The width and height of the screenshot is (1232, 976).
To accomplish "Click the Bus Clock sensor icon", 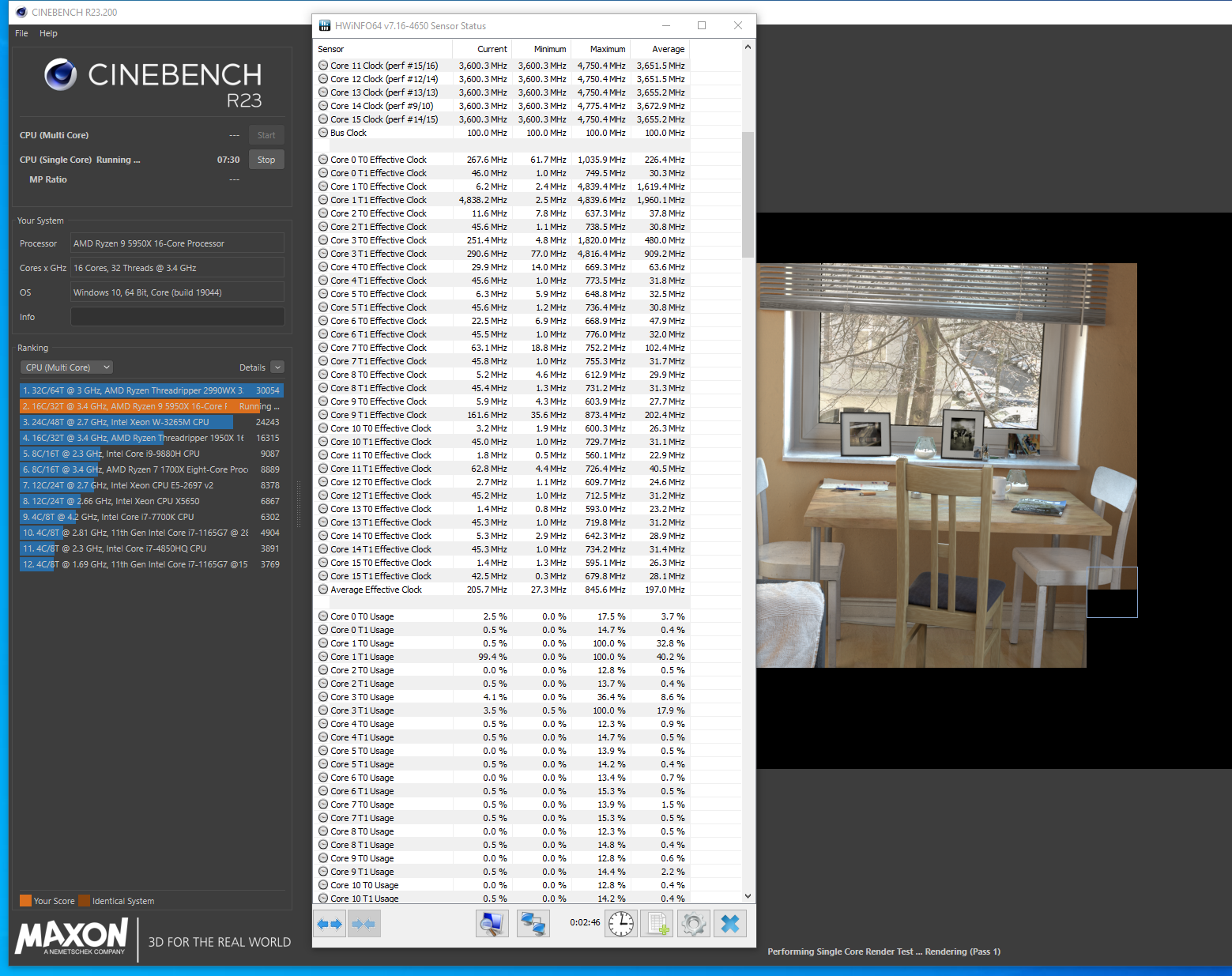I will (x=323, y=133).
